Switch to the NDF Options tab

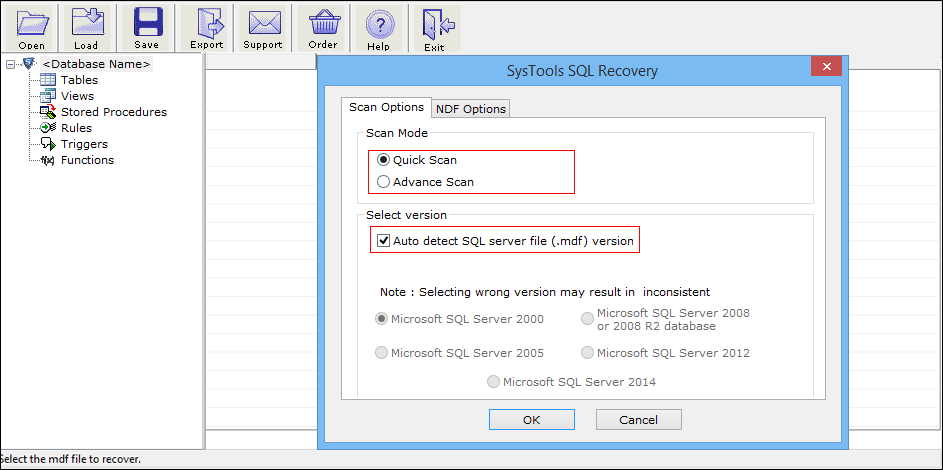471,109
